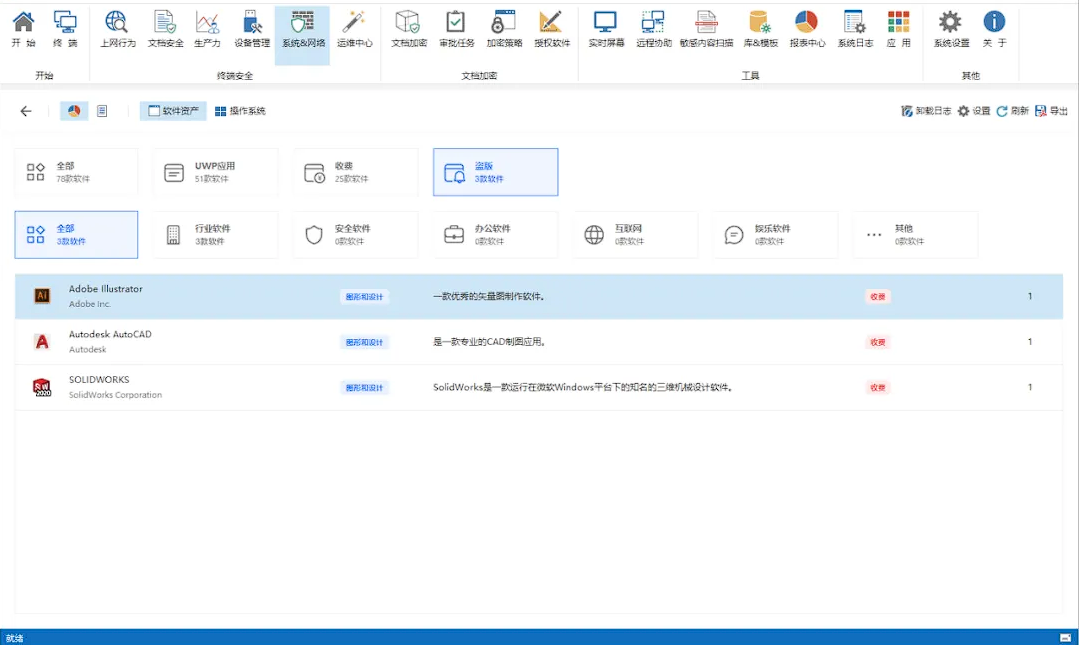The width and height of the screenshot is (1079, 645).
Task: Click the 就绪 status bar text
Action: coord(14,638)
